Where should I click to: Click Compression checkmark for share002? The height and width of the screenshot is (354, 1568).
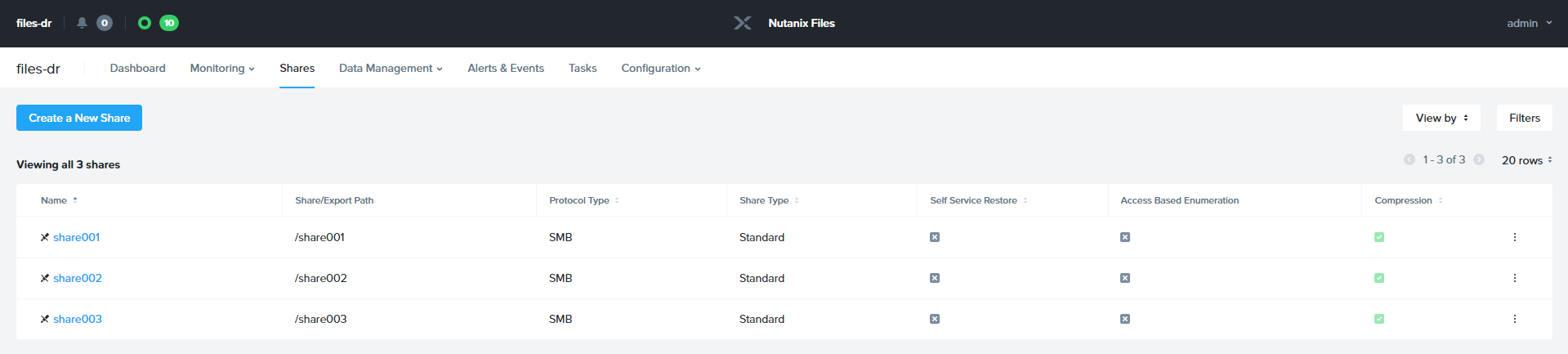click(1379, 278)
